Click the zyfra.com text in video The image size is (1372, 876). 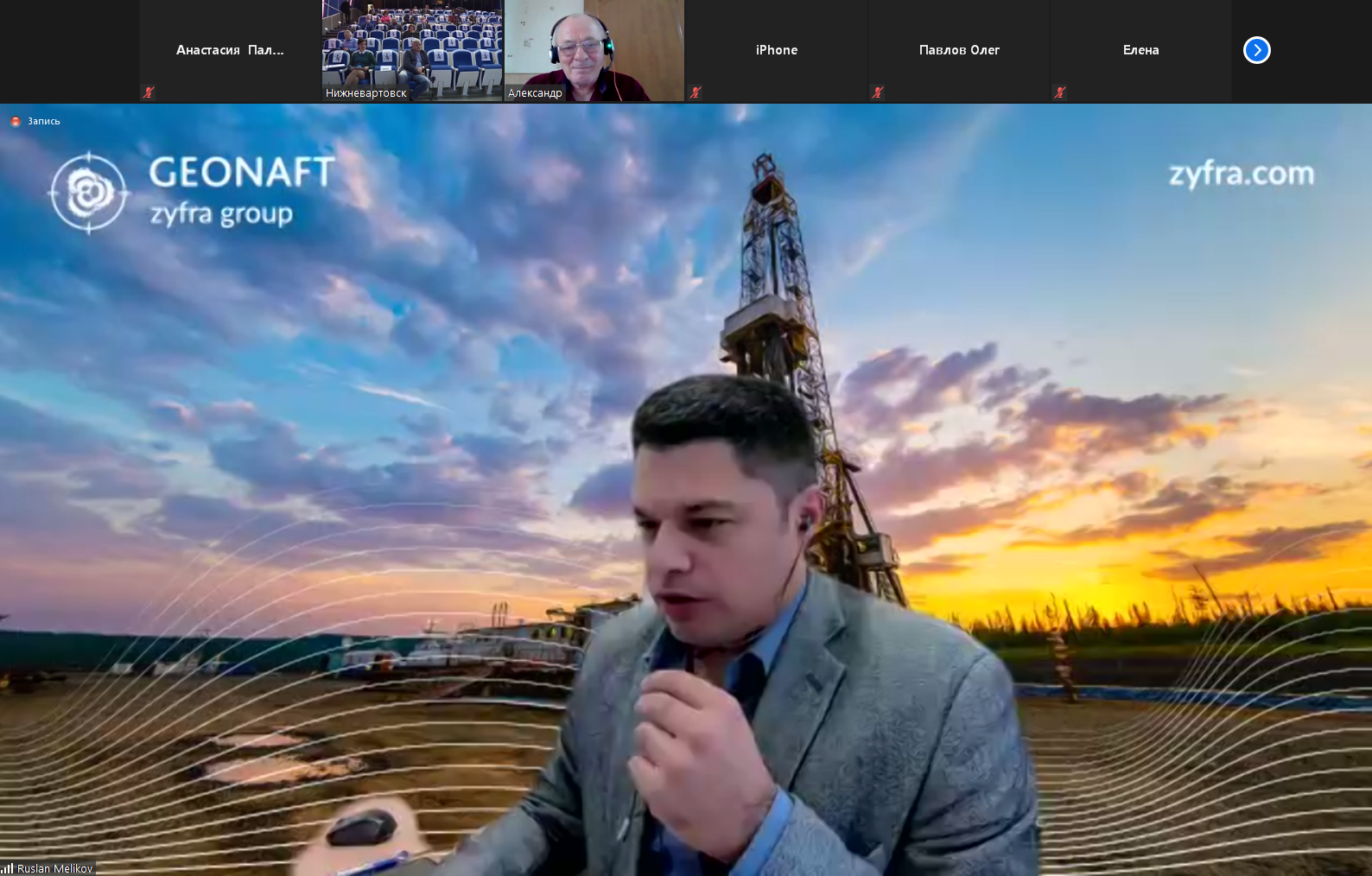(1241, 174)
